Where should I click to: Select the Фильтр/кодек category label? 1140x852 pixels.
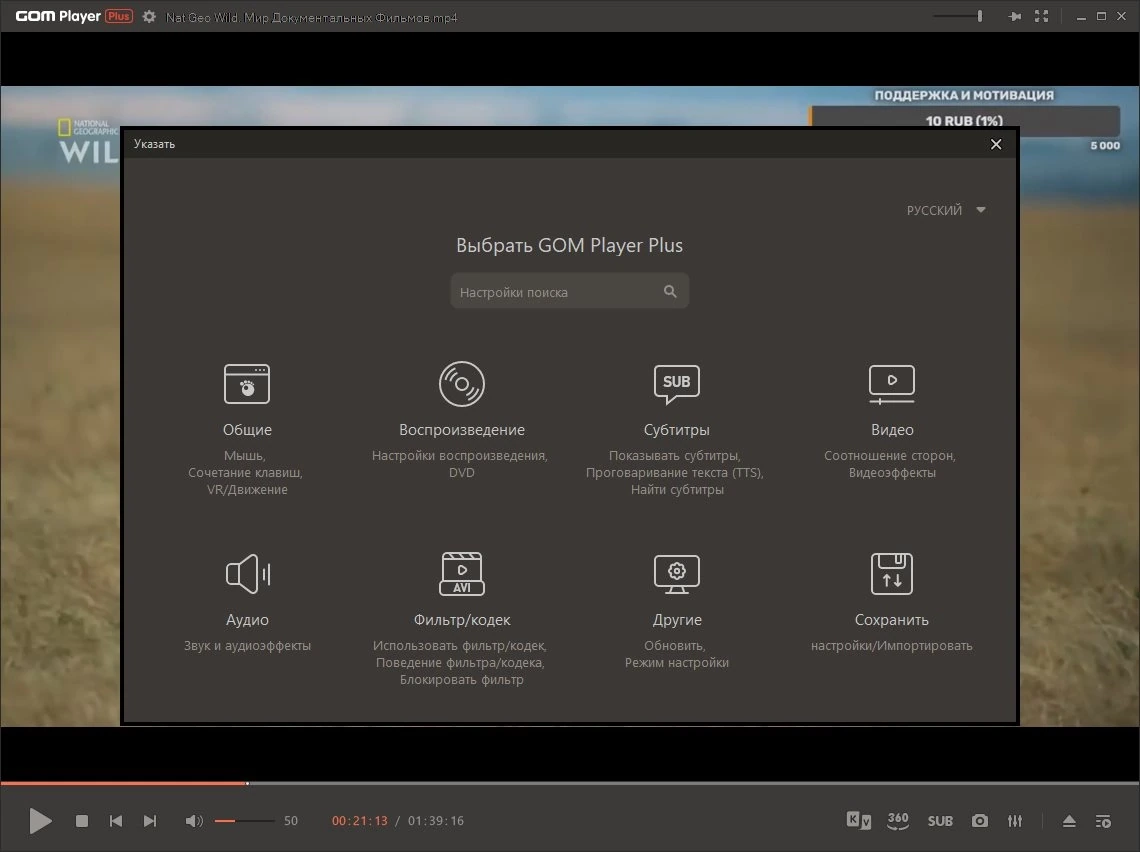tap(462, 619)
